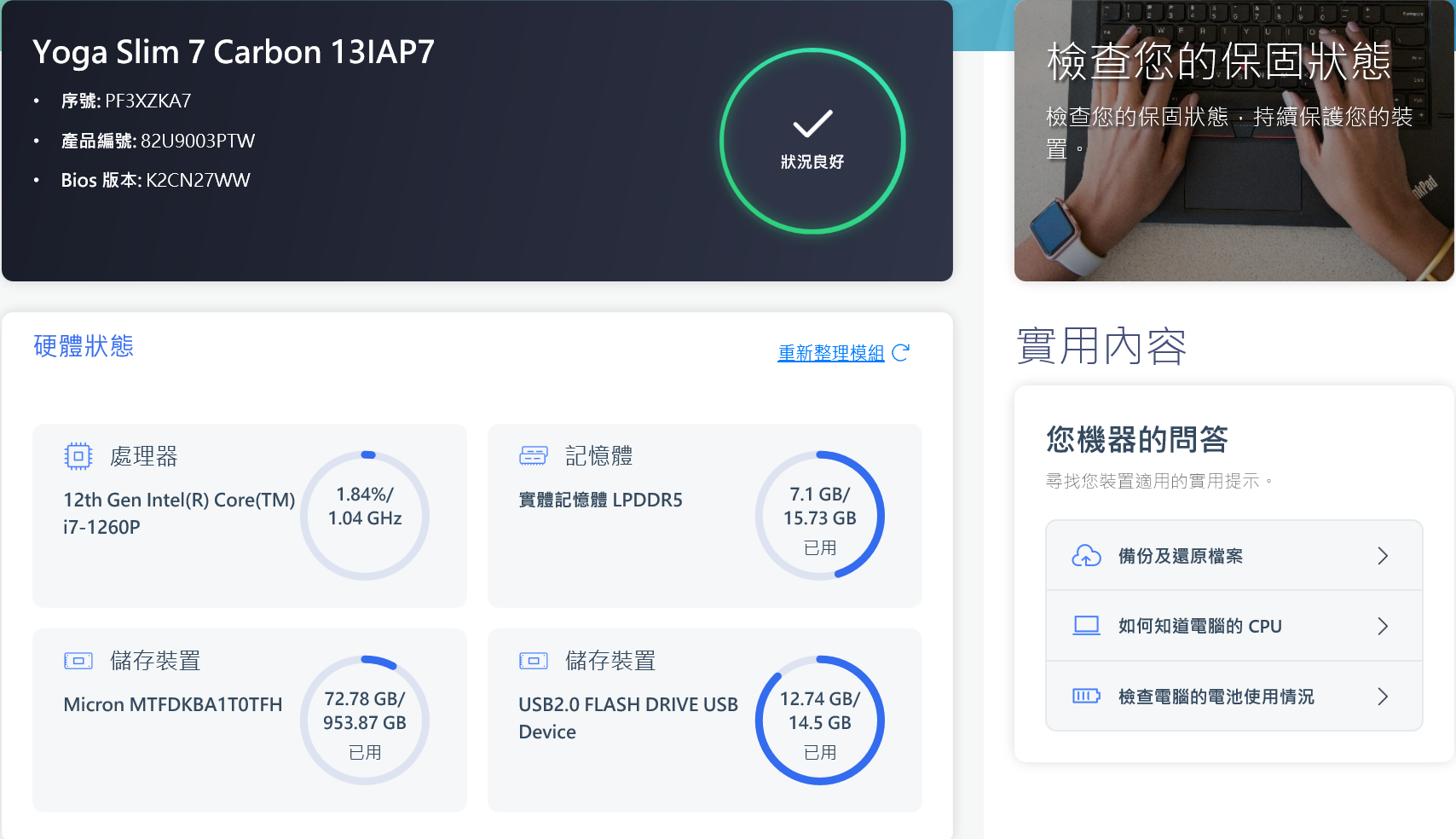Click the memory module icon
This screenshot has height=839, width=1456.
pos(534,456)
